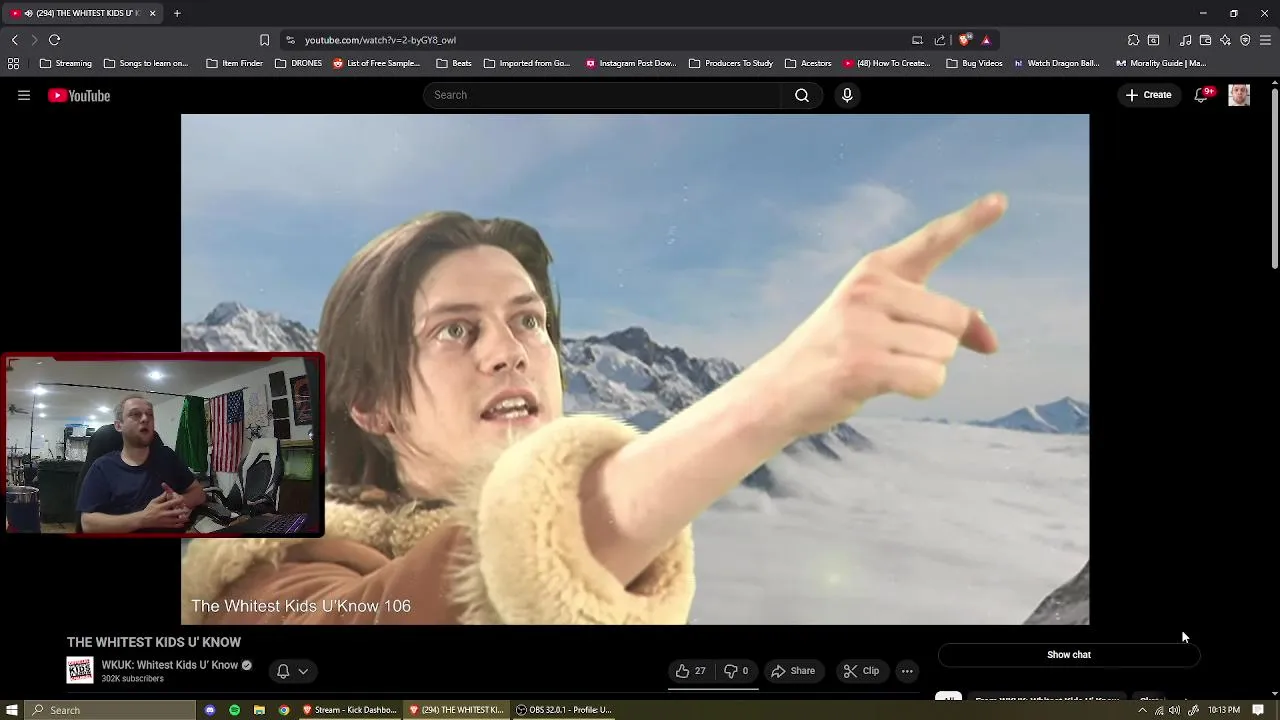The height and width of the screenshot is (720, 1280).
Task: Open the extensions puzzle icon
Action: pyautogui.click(x=1133, y=40)
